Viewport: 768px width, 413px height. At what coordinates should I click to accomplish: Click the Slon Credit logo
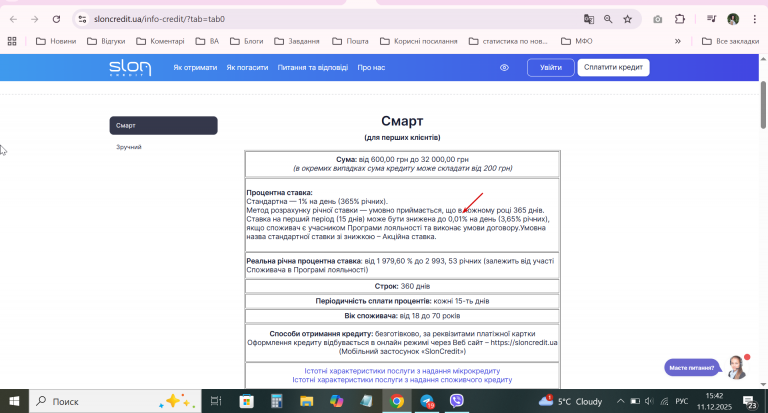130,68
